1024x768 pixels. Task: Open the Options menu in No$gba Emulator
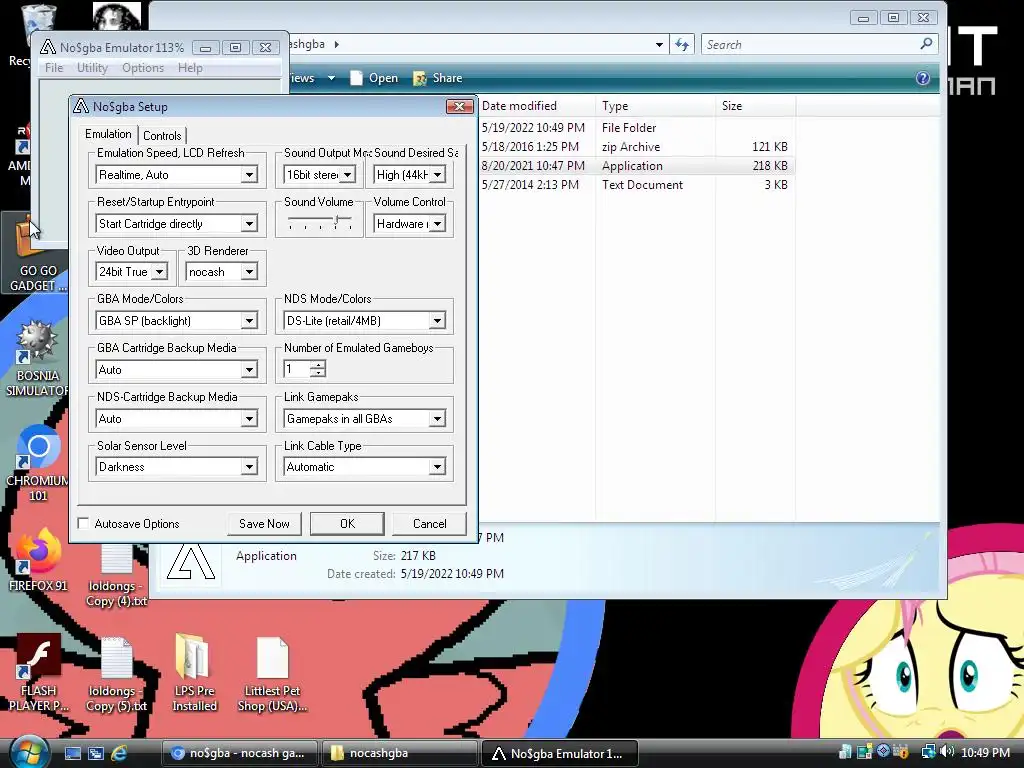143,67
